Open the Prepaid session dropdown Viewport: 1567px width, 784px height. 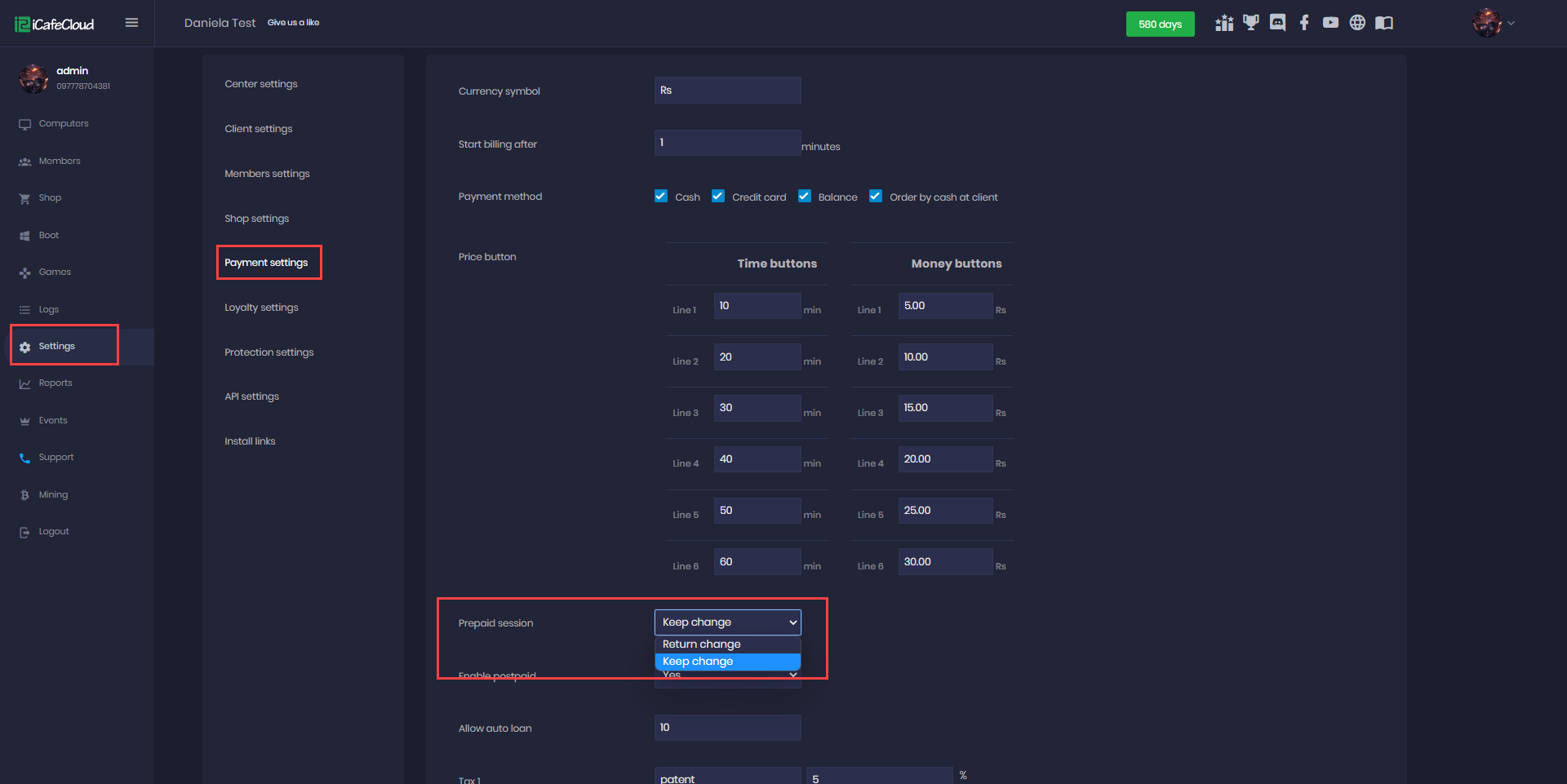tap(727, 622)
